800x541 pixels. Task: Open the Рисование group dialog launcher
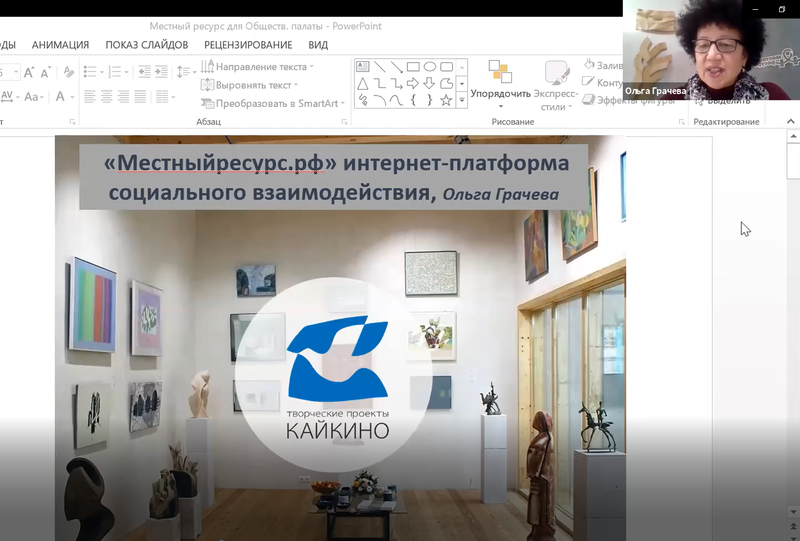681,121
